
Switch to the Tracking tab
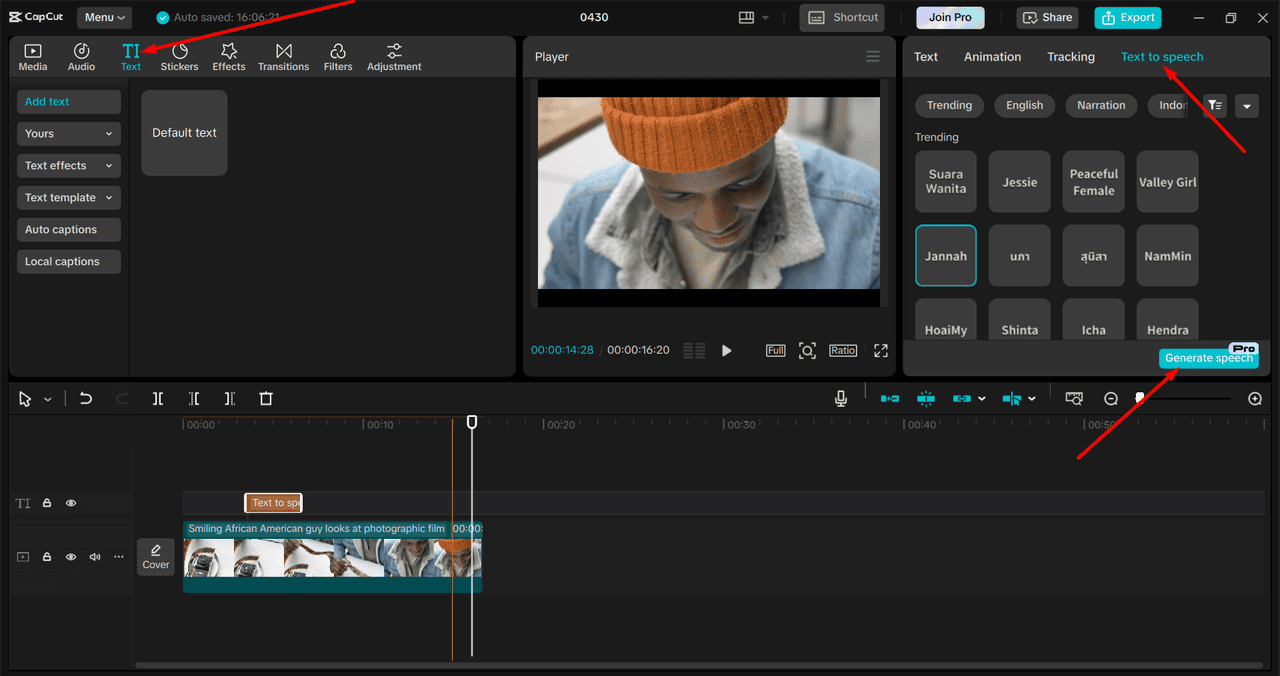coord(1070,57)
